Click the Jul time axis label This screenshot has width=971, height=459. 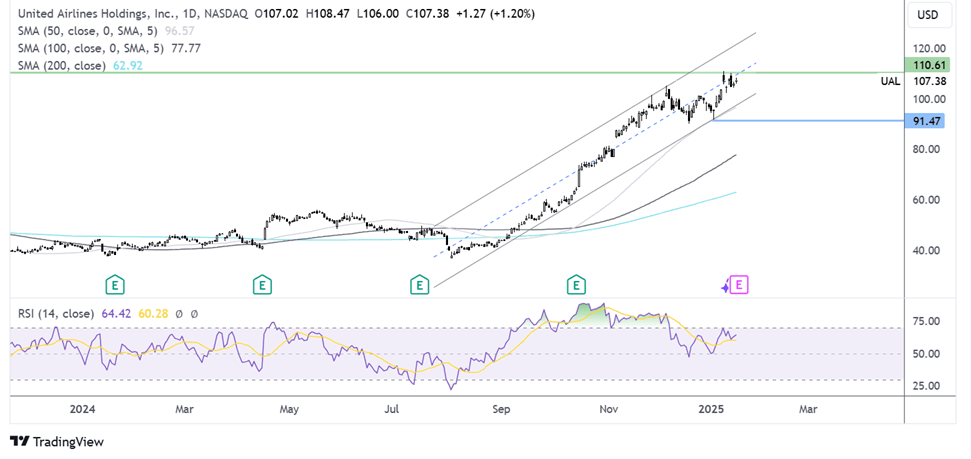pos(391,409)
